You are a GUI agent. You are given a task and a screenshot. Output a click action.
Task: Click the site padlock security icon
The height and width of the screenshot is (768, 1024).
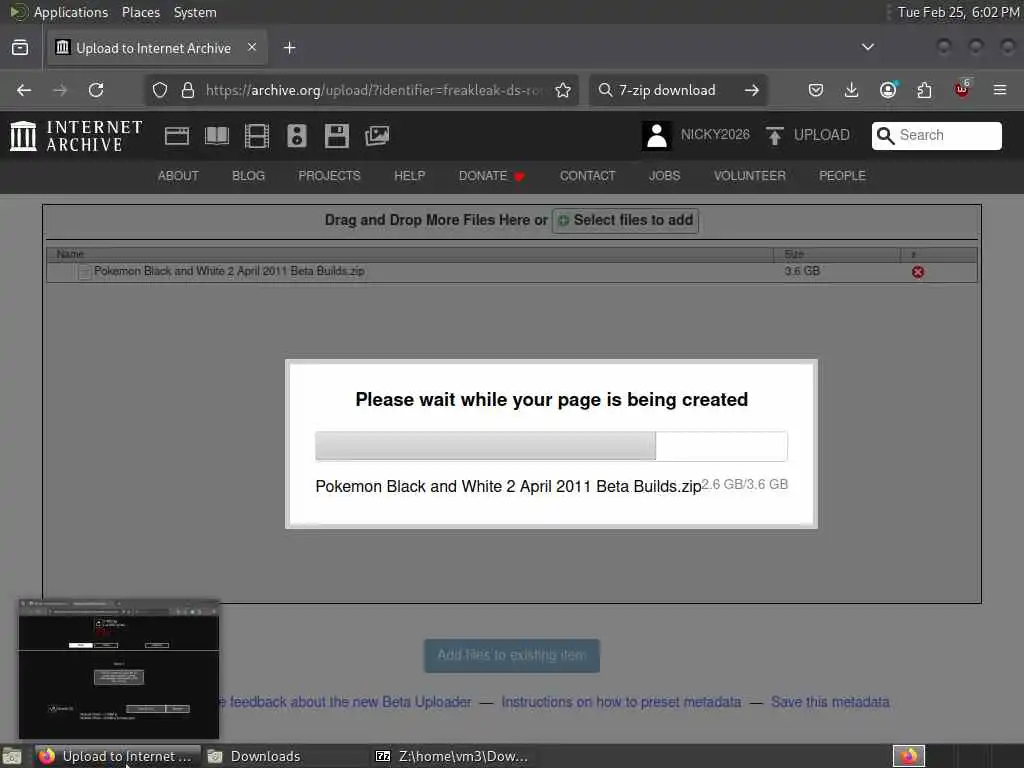pyautogui.click(x=187, y=90)
